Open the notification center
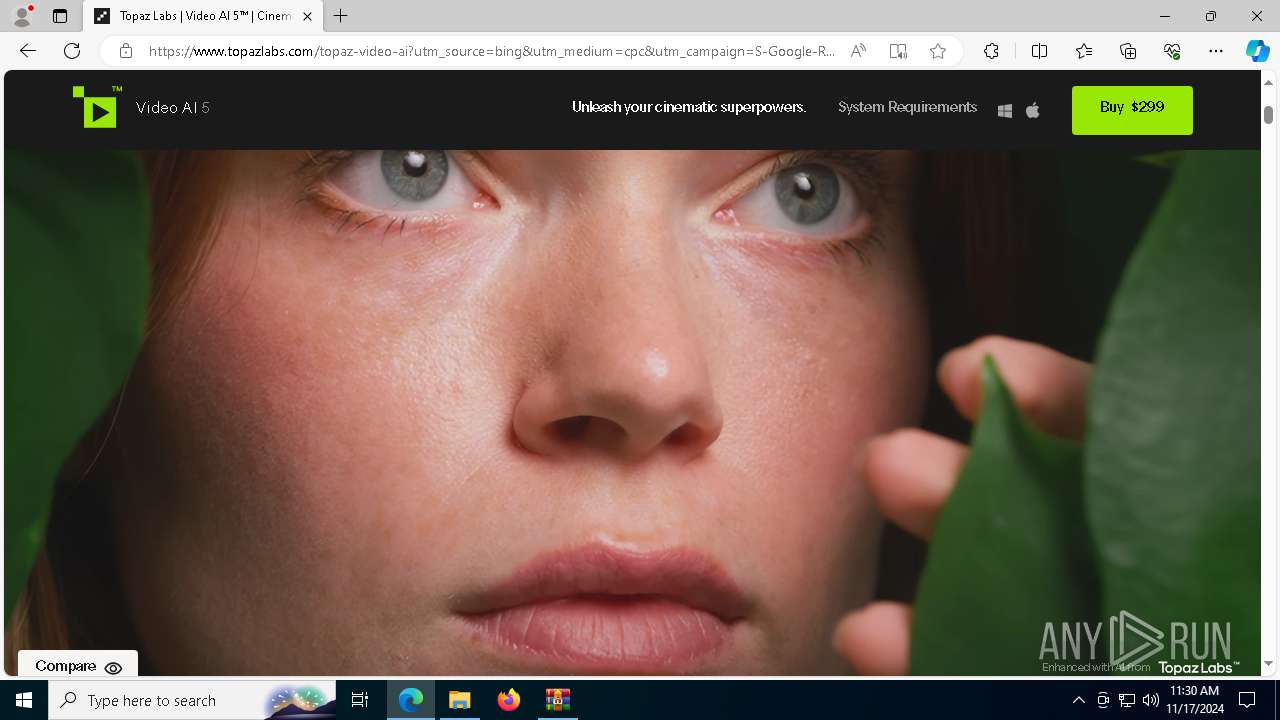The image size is (1280, 720). [x=1247, y=700]
